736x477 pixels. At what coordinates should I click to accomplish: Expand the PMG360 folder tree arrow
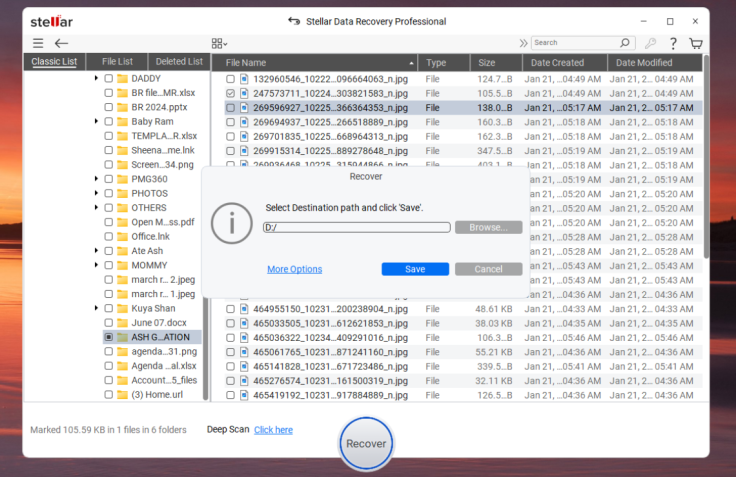[96, 179]
